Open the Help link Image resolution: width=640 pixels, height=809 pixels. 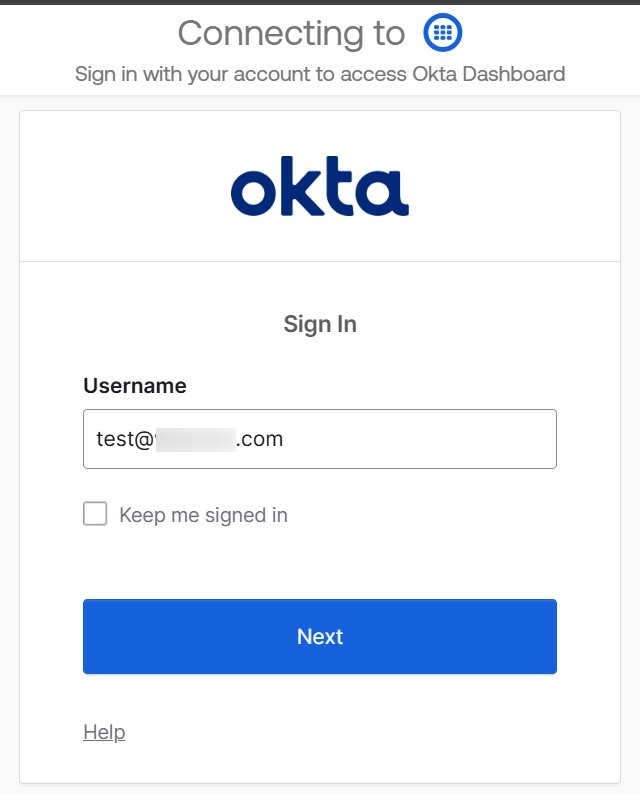tap(103, 731)
